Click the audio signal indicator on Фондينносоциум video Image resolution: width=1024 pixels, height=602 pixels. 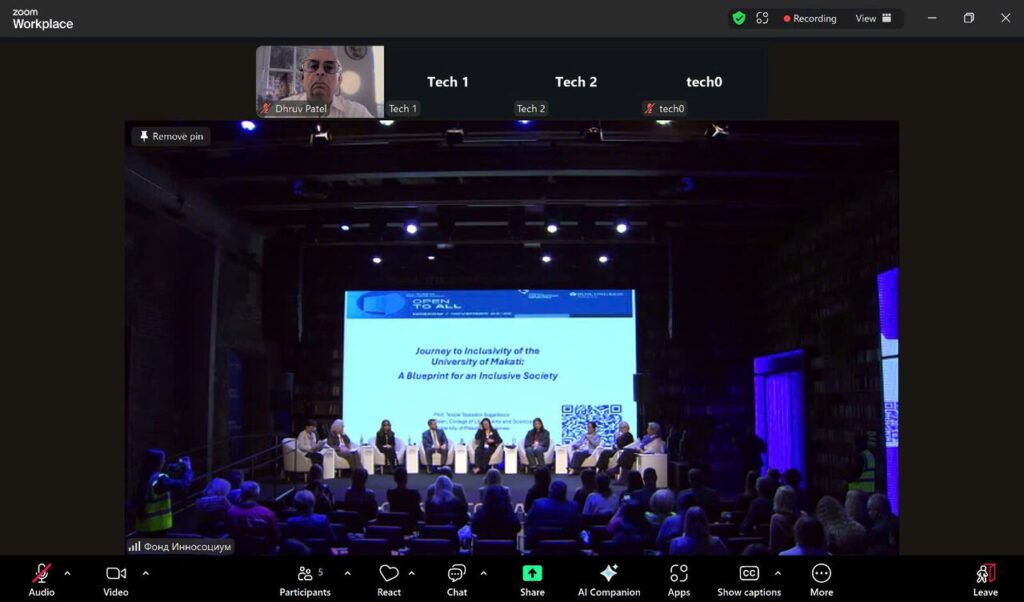pyautogui.click(x=135, y=547)
